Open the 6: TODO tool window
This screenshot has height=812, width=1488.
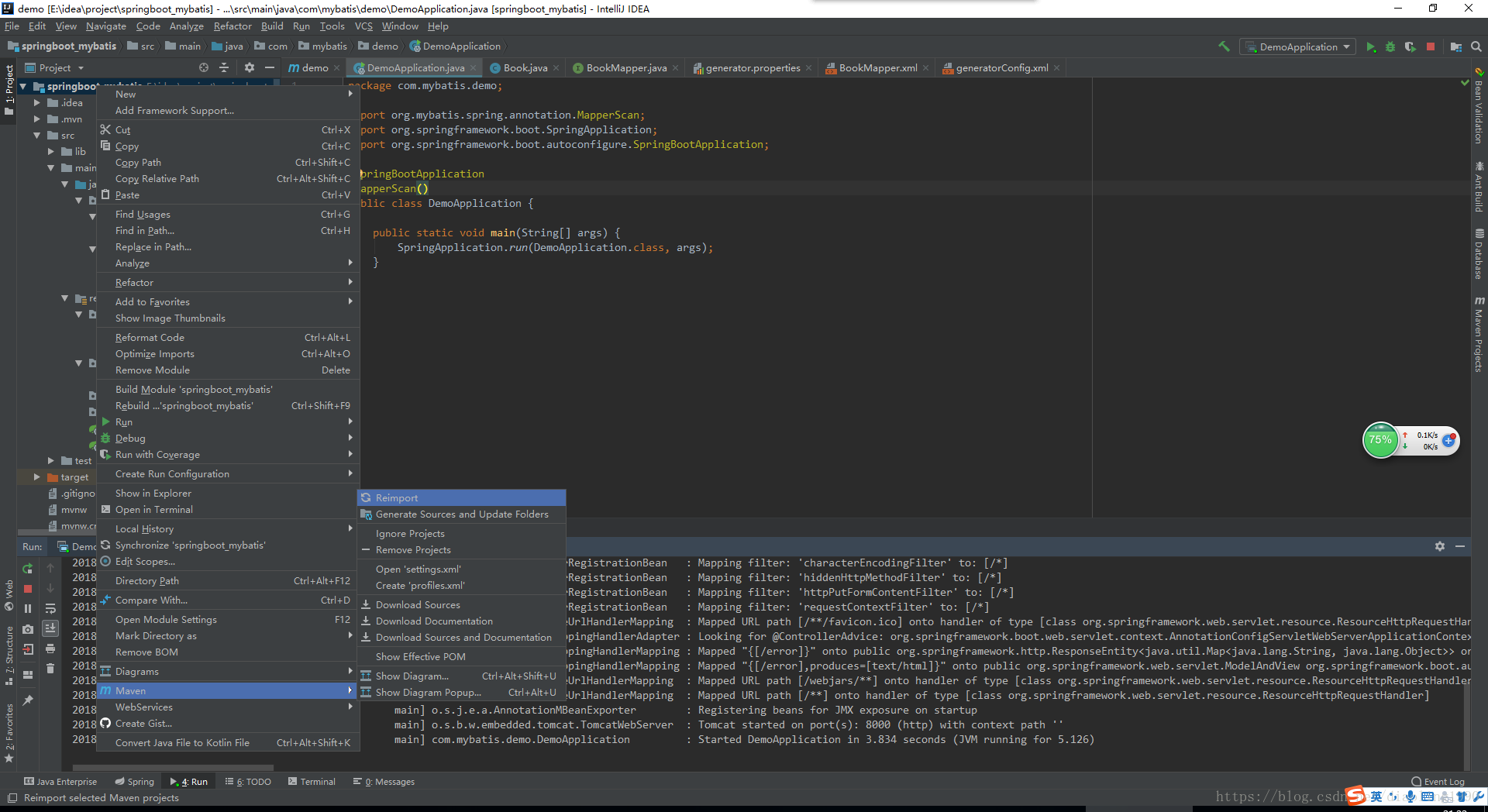click(x=248, y=781)
